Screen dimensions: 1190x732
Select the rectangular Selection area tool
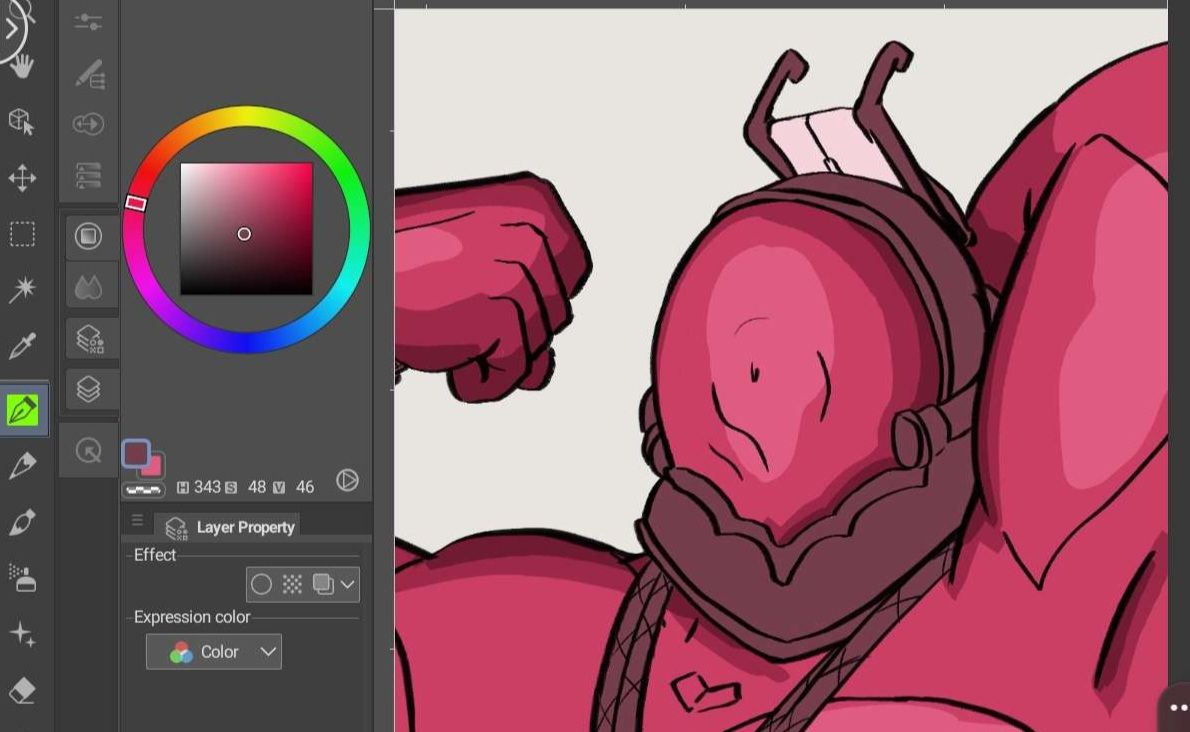(x=22, y=234)
